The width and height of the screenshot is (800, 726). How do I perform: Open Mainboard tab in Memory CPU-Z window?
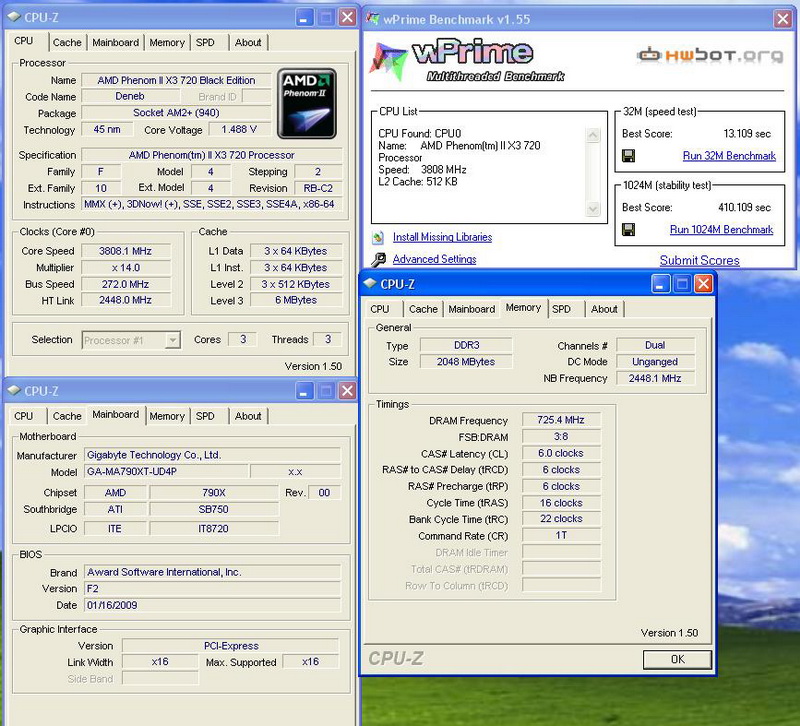(x=472, y=309)
